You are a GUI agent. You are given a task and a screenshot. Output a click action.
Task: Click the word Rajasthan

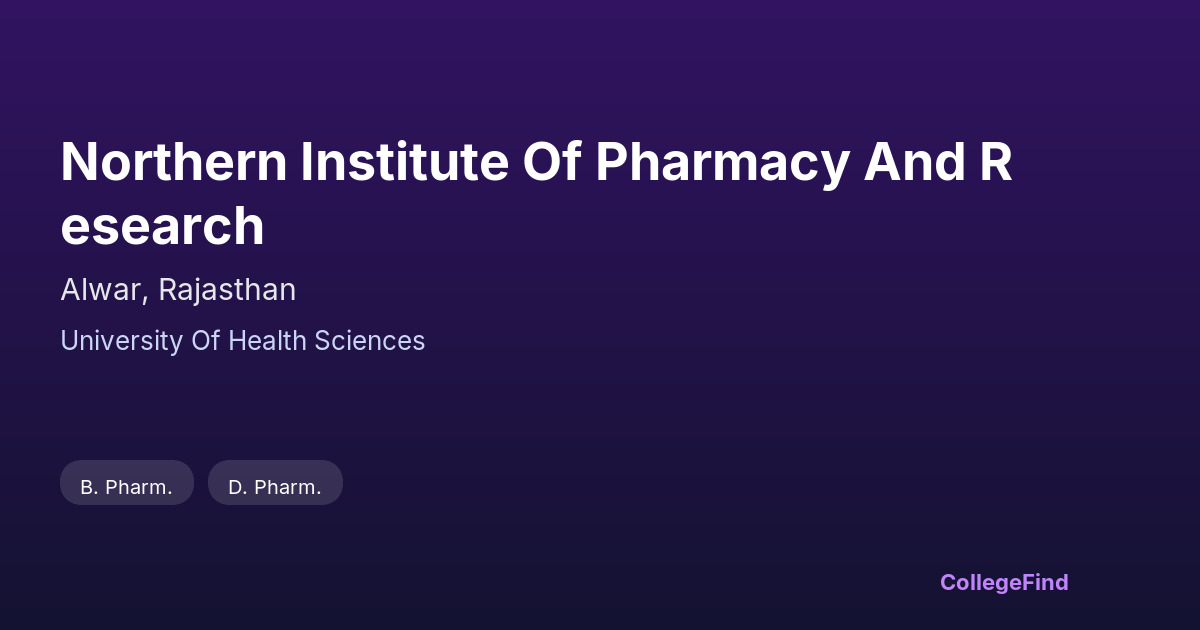point(227,290)
